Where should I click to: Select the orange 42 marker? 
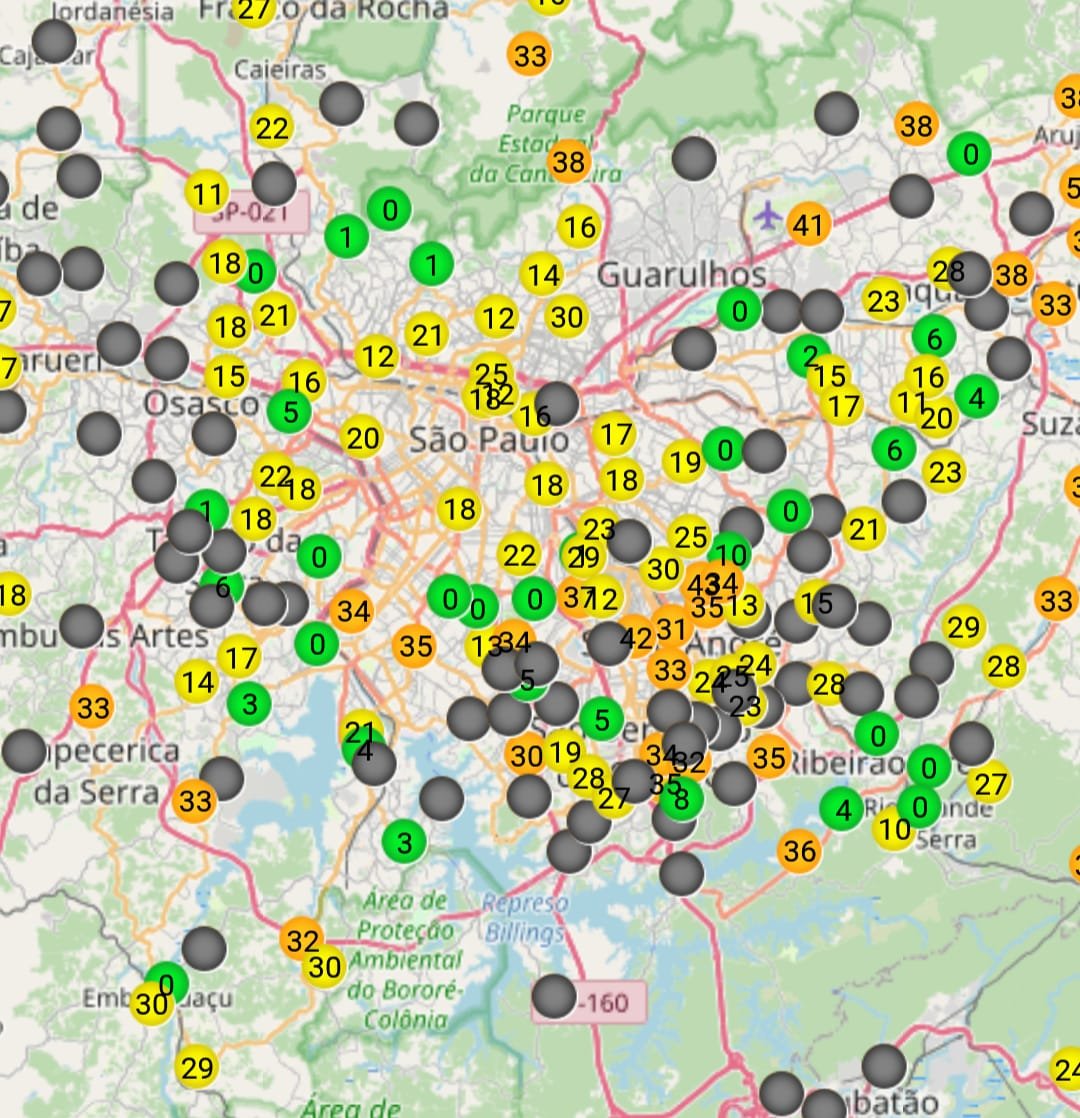click(x=637, y=638)
